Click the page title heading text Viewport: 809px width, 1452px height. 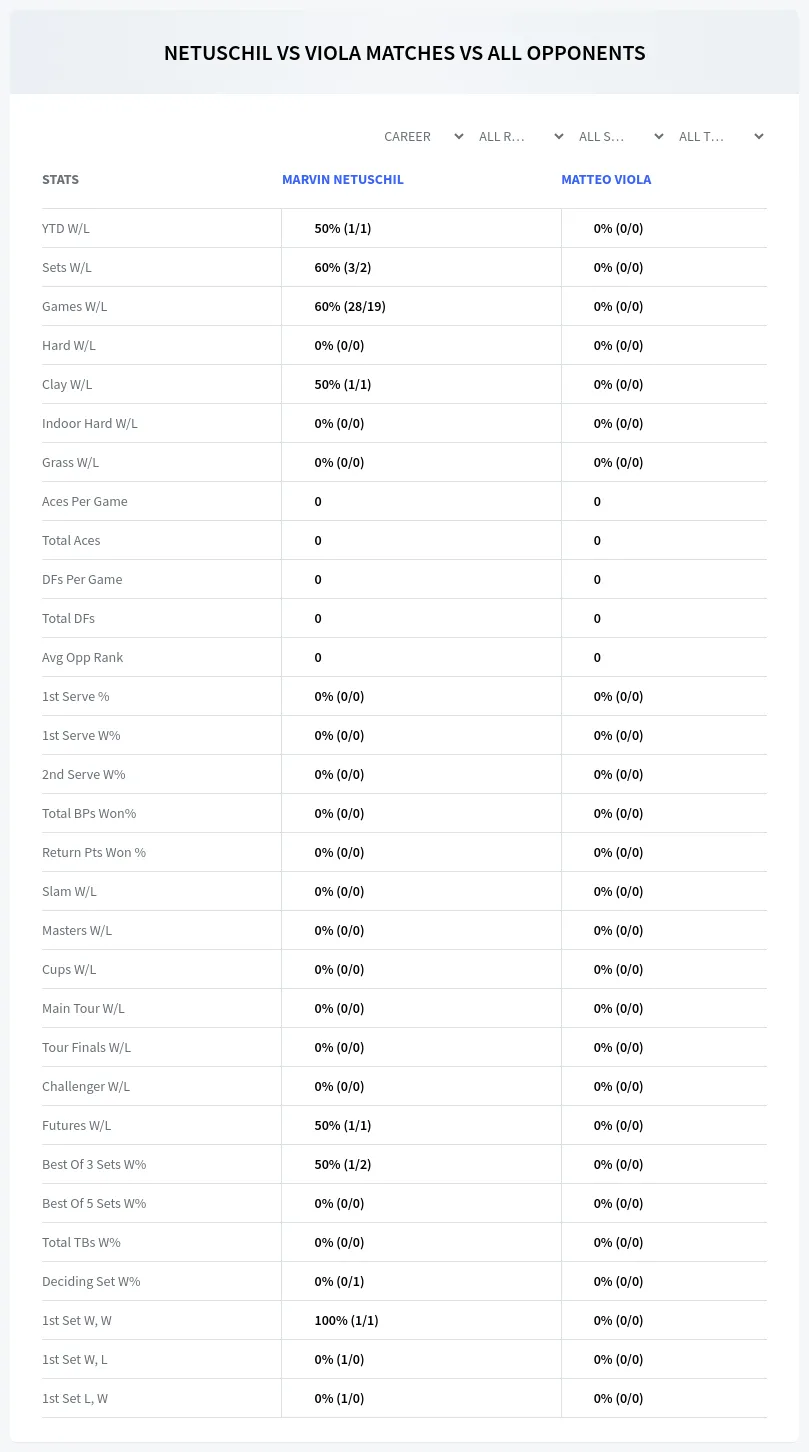pos(405,53)
